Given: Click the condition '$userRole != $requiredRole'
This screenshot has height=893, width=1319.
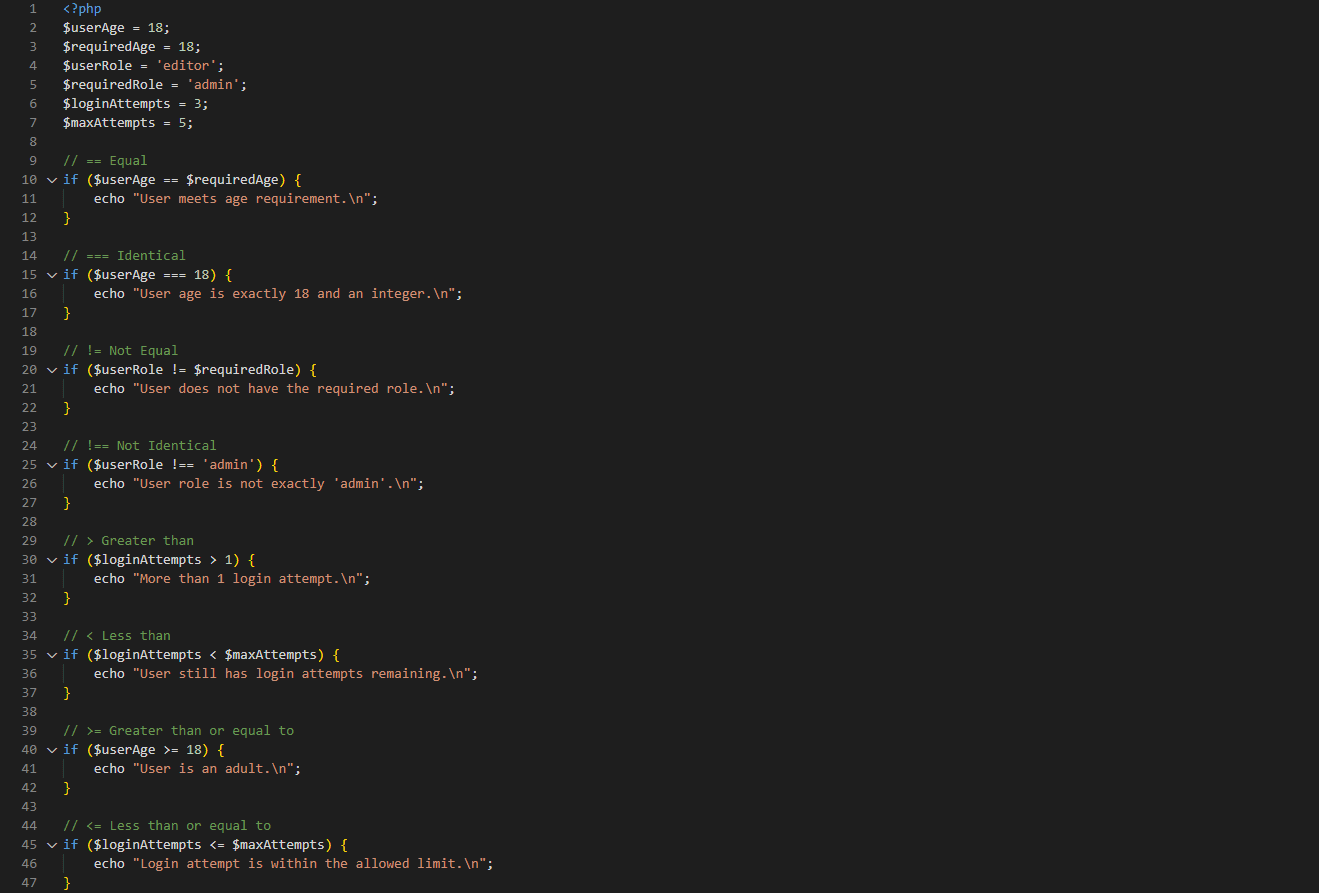Looking at the screenshot, I should pyautogui.click(x=194, y=370).
